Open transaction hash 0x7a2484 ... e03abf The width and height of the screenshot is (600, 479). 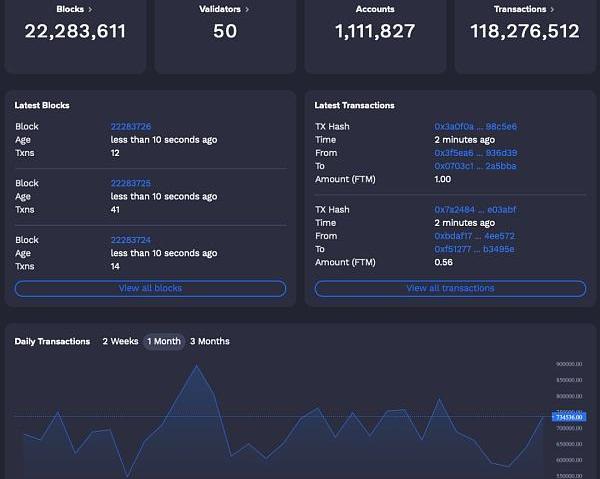pyautogui.click(x=475, y=210)
